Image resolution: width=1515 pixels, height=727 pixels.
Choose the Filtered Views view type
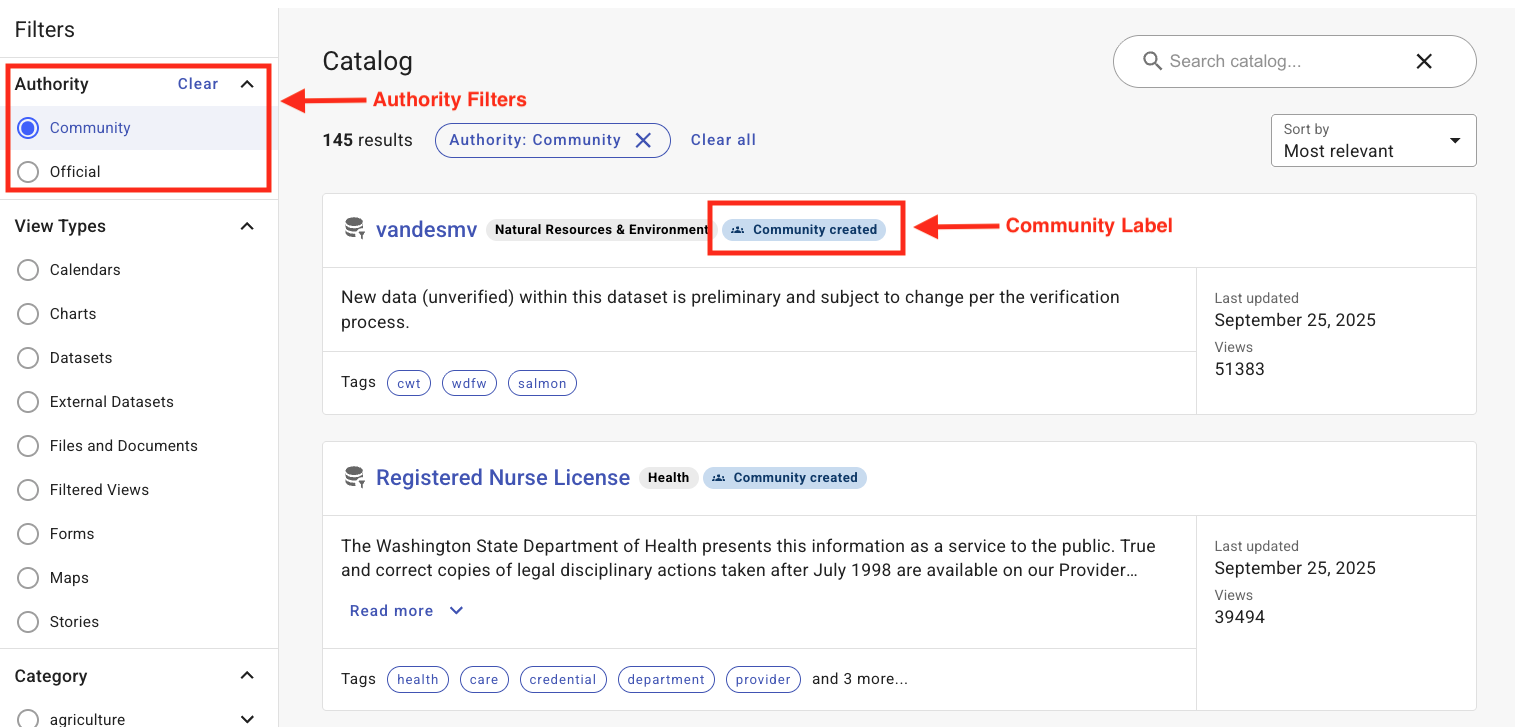pyautogui.click(x=28, y=490)
